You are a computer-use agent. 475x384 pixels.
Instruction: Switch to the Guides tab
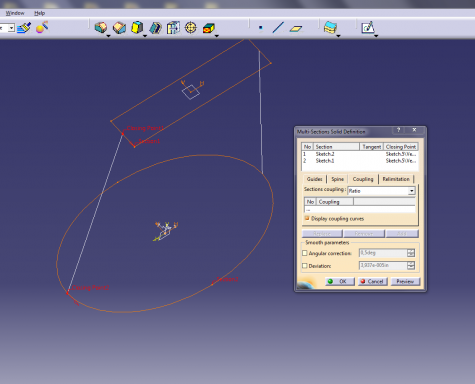[x=314, y=179]
